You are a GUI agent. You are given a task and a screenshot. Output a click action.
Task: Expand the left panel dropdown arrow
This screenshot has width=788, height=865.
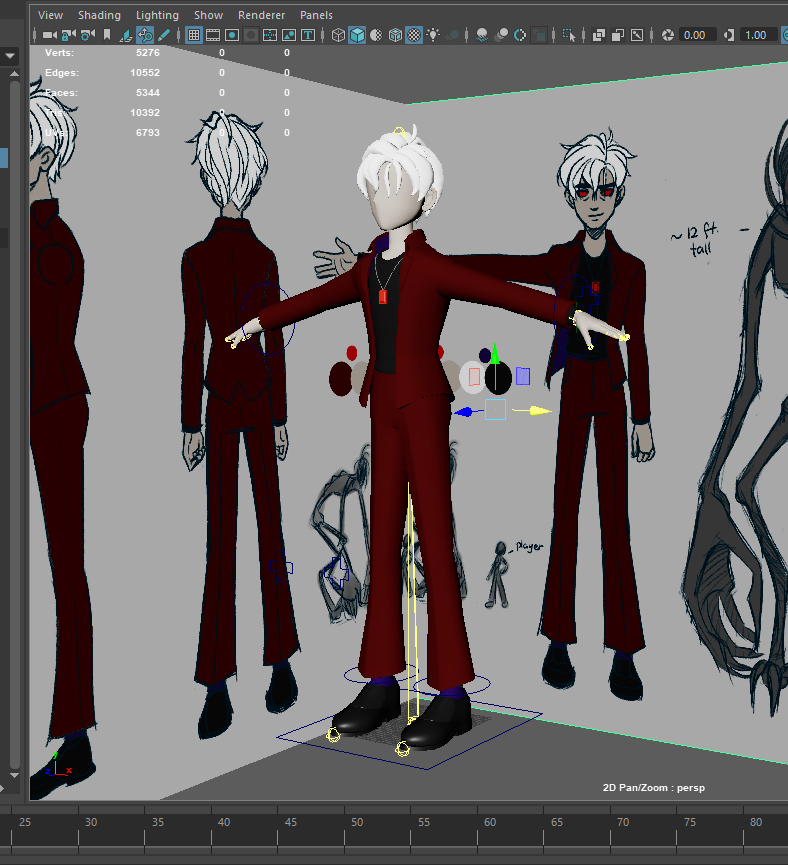click(10, 56)
